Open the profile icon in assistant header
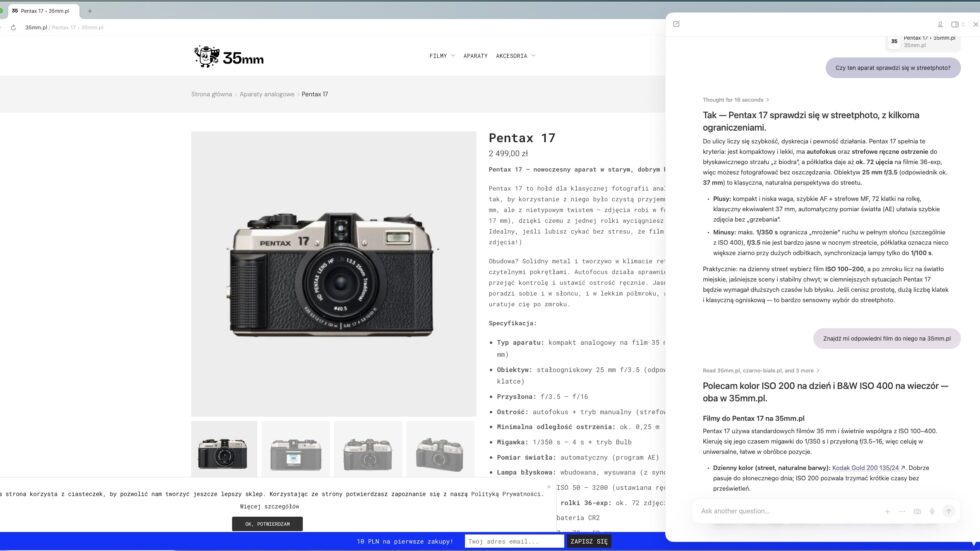The height and width of the screenshot is (551, 980). point(940,24)
